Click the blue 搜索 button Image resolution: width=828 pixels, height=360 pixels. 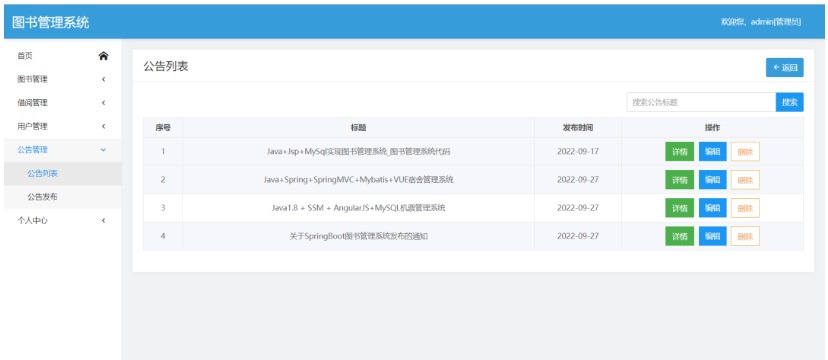tap(789, 102)
